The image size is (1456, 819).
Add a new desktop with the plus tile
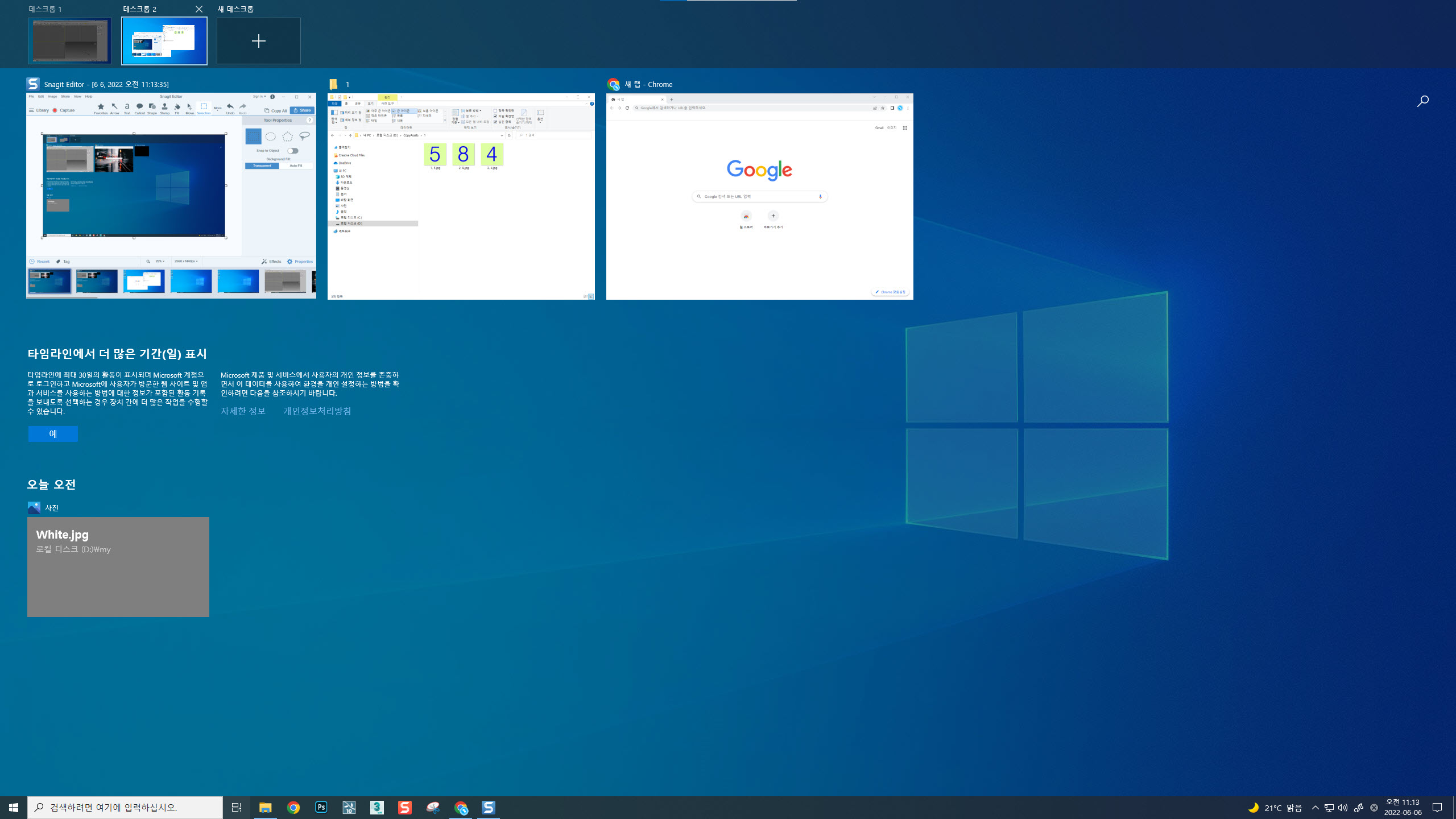[x=258, y=40]
